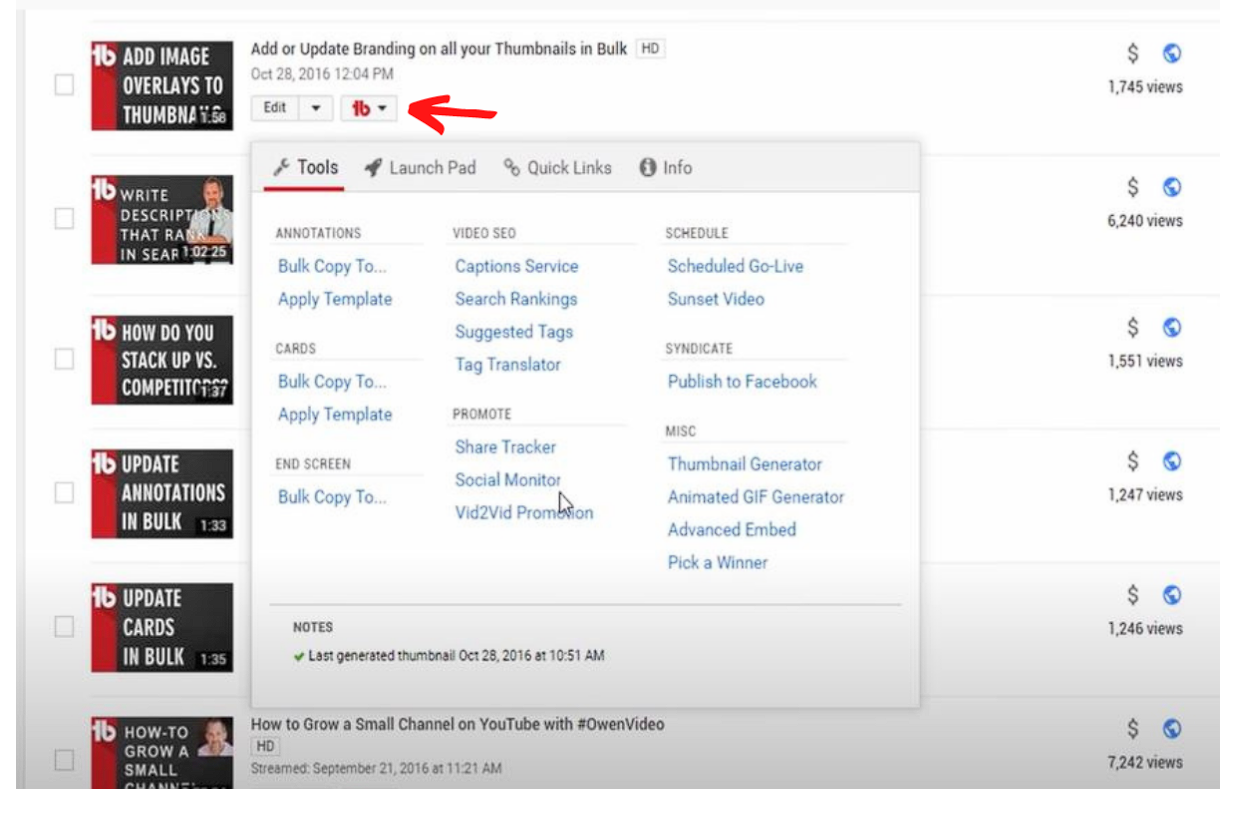
Task: Check the checkbox for the top video
Action: (63, 86)
